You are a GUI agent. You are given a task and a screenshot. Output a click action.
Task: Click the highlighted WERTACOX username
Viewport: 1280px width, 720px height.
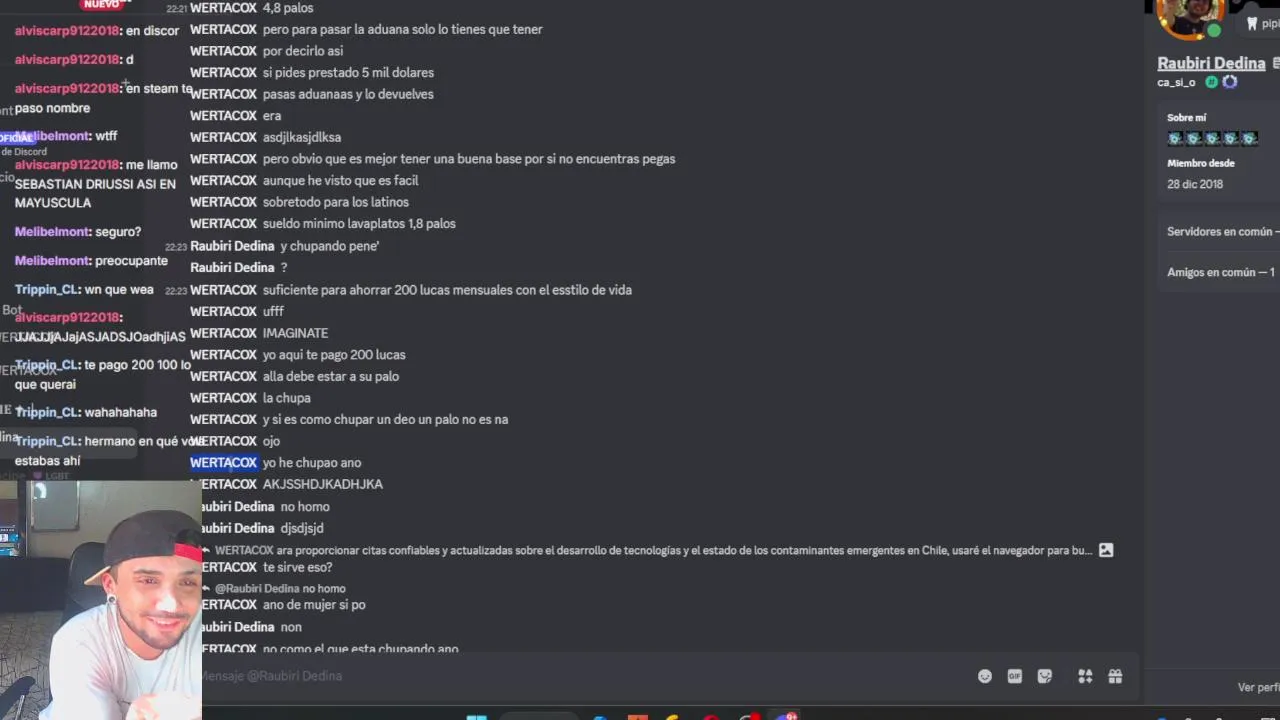pyautogui.click(x=223, y=462)
